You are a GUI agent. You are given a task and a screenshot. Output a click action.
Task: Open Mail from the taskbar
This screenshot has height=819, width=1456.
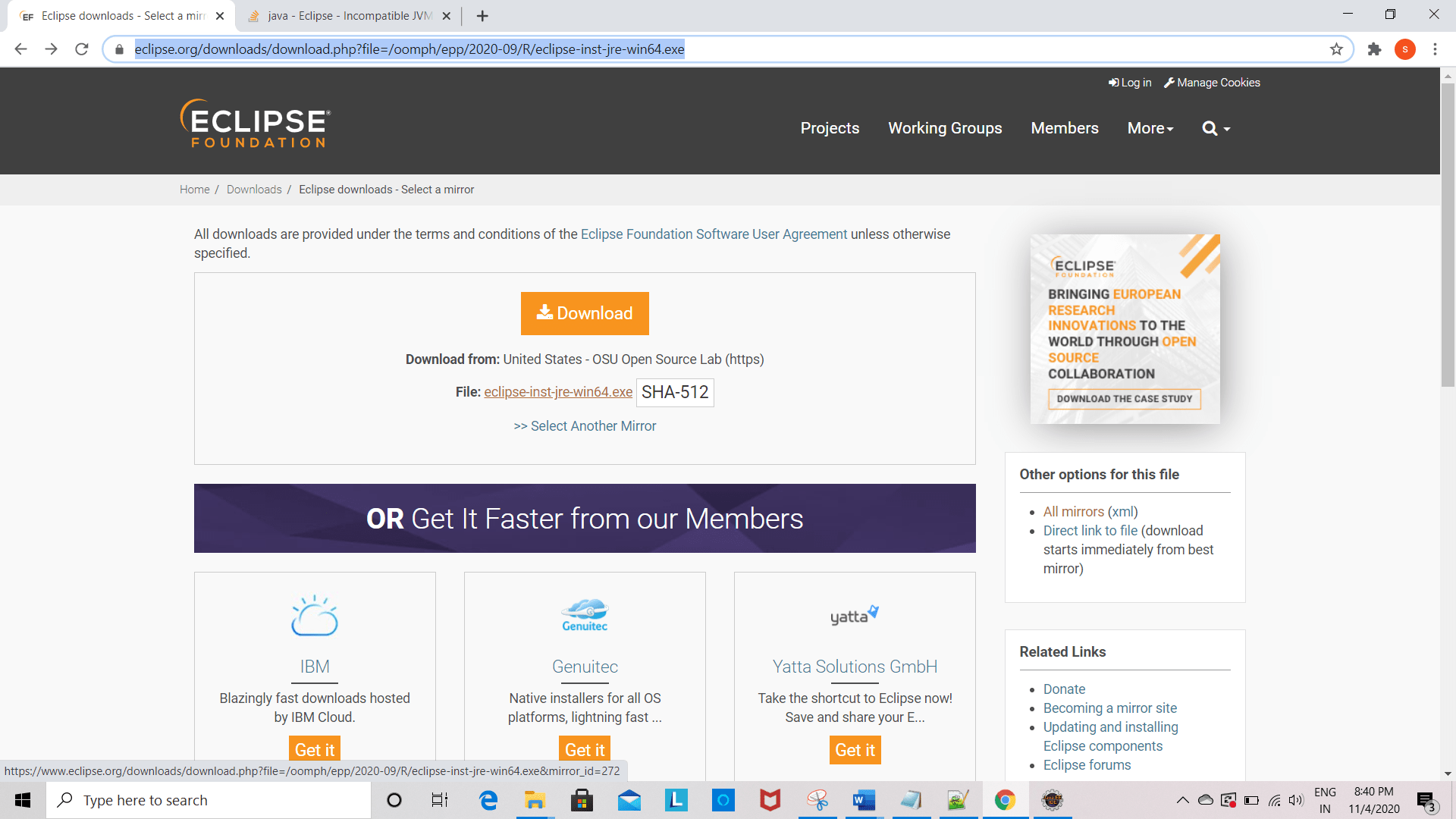pos(630,800)
